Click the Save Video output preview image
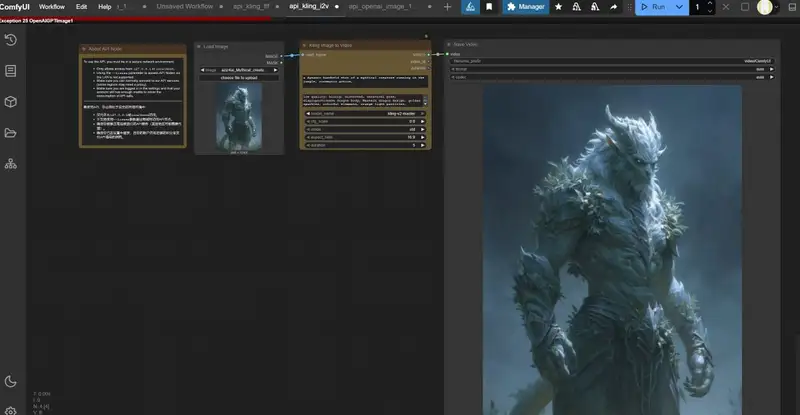This screenshot has width=800, height=415. [612, 250]
